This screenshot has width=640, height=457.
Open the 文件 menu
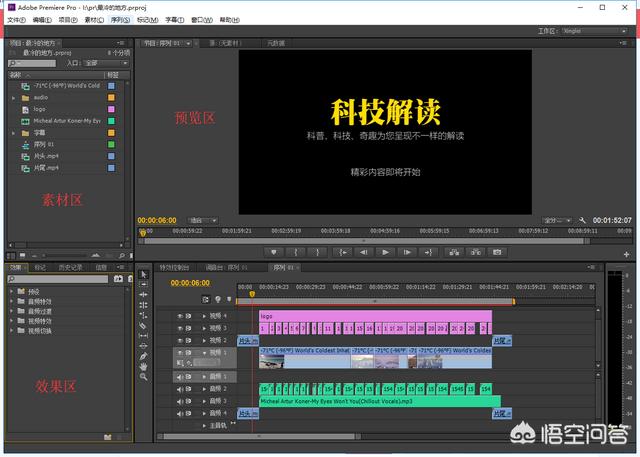coord(16,20)
